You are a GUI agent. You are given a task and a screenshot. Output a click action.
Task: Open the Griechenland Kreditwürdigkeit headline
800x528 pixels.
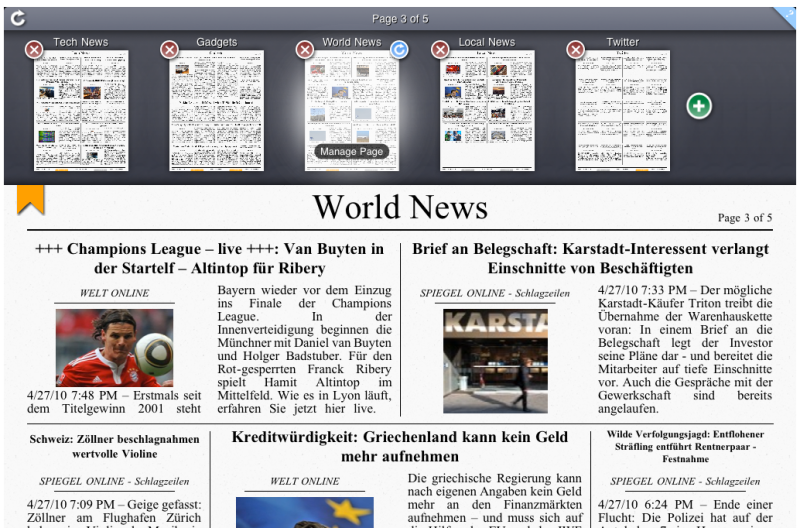click(x=399, y=446)
